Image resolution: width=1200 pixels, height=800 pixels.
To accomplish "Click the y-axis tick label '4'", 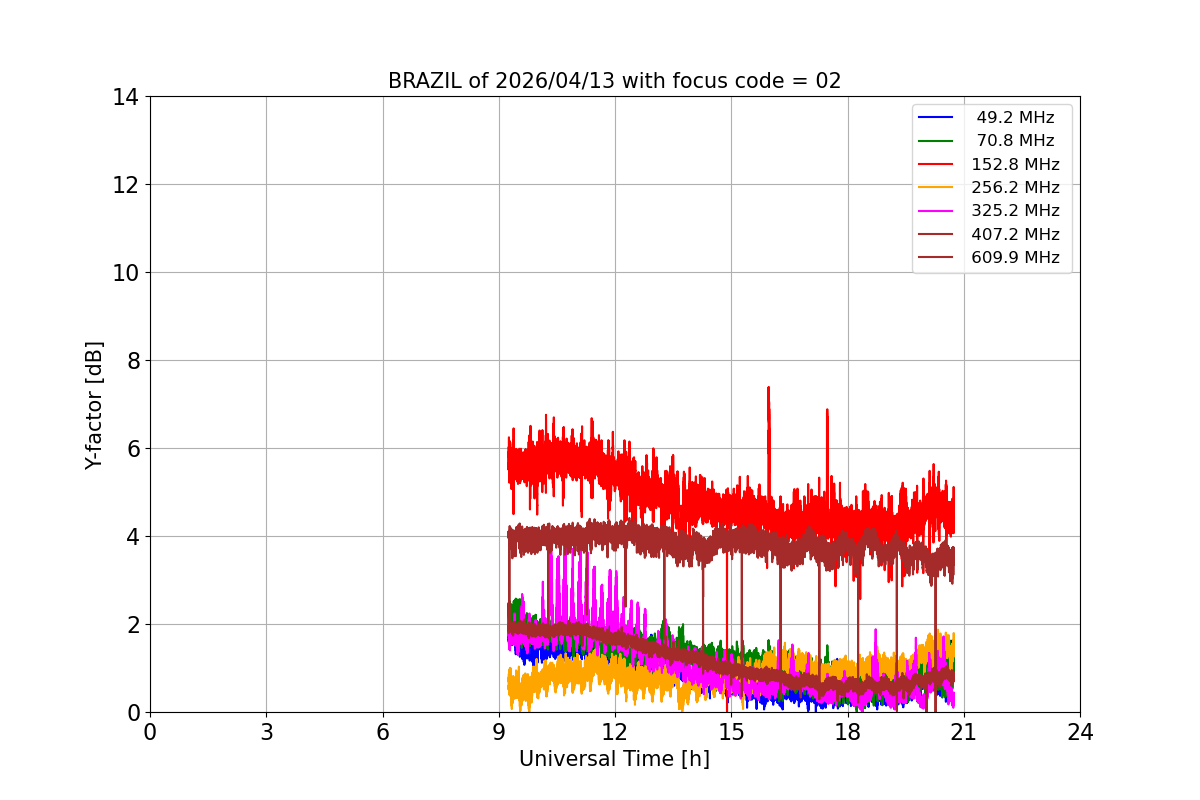I will [x=132, y=537].
